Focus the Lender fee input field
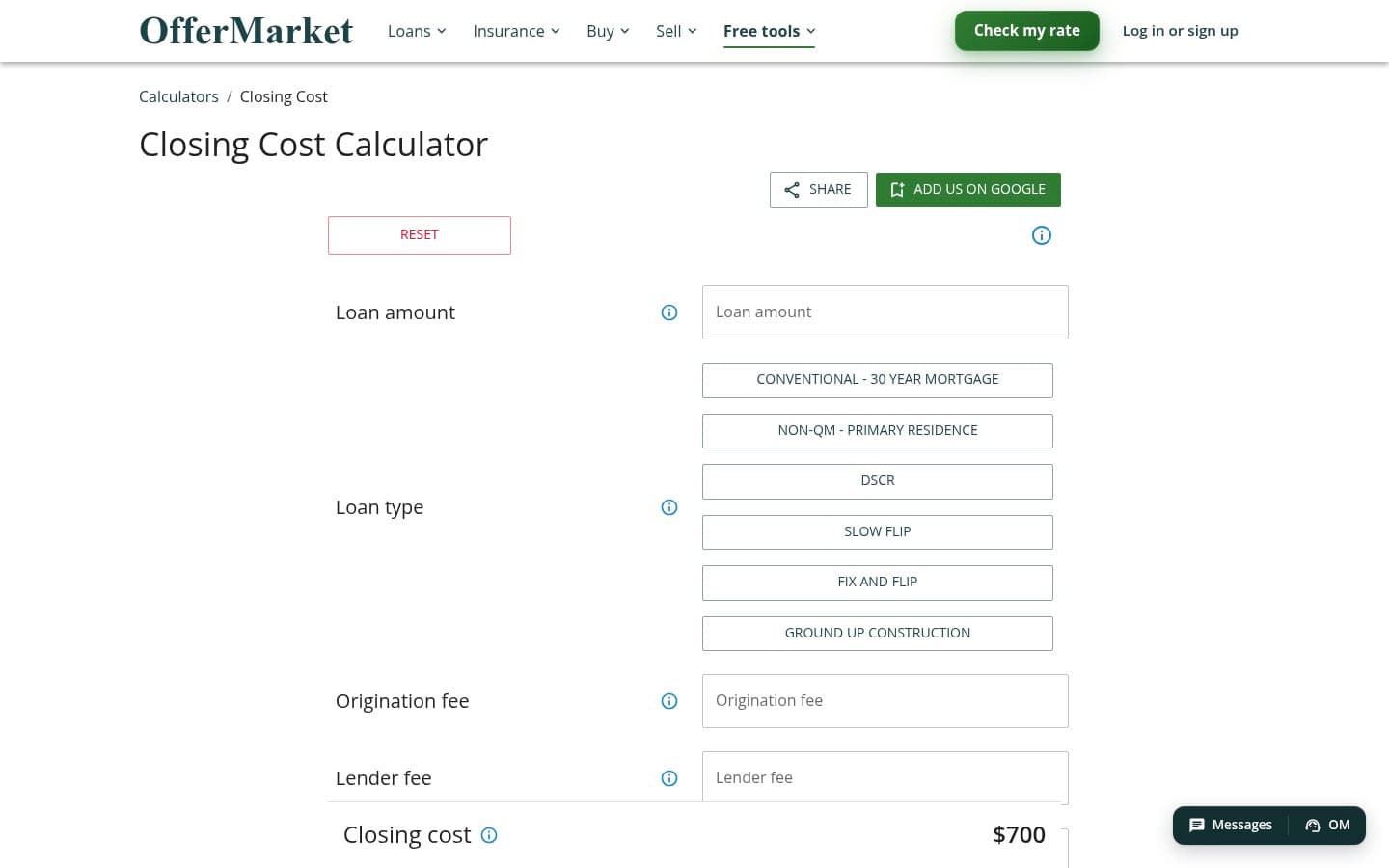The width and height of the screenshot is (1389, 868). [x=885, y=777]
